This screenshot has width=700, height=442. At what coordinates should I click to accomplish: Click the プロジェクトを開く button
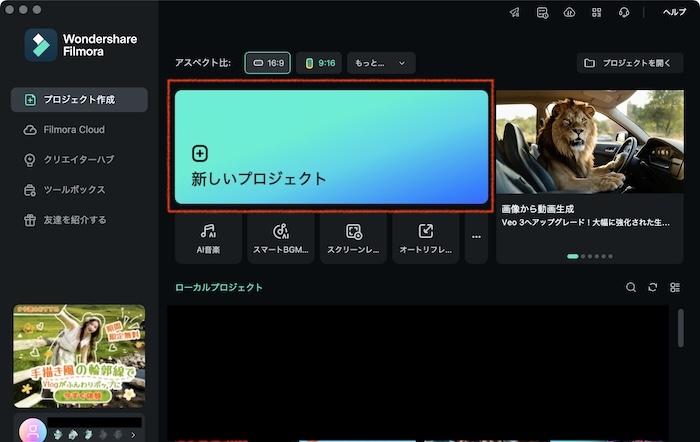[630, 63]
